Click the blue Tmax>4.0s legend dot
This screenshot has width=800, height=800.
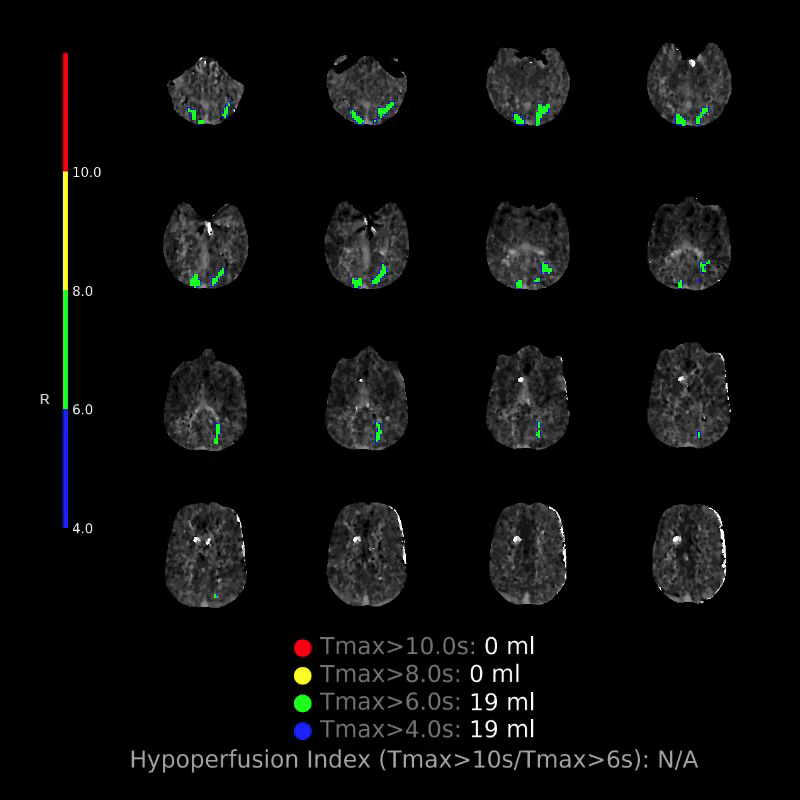(x=304, y=730)
